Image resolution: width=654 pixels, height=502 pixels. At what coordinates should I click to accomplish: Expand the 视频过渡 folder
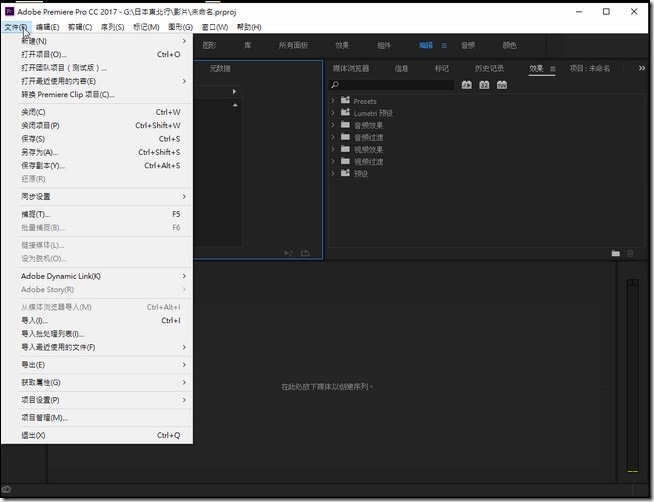coord(333,161)
